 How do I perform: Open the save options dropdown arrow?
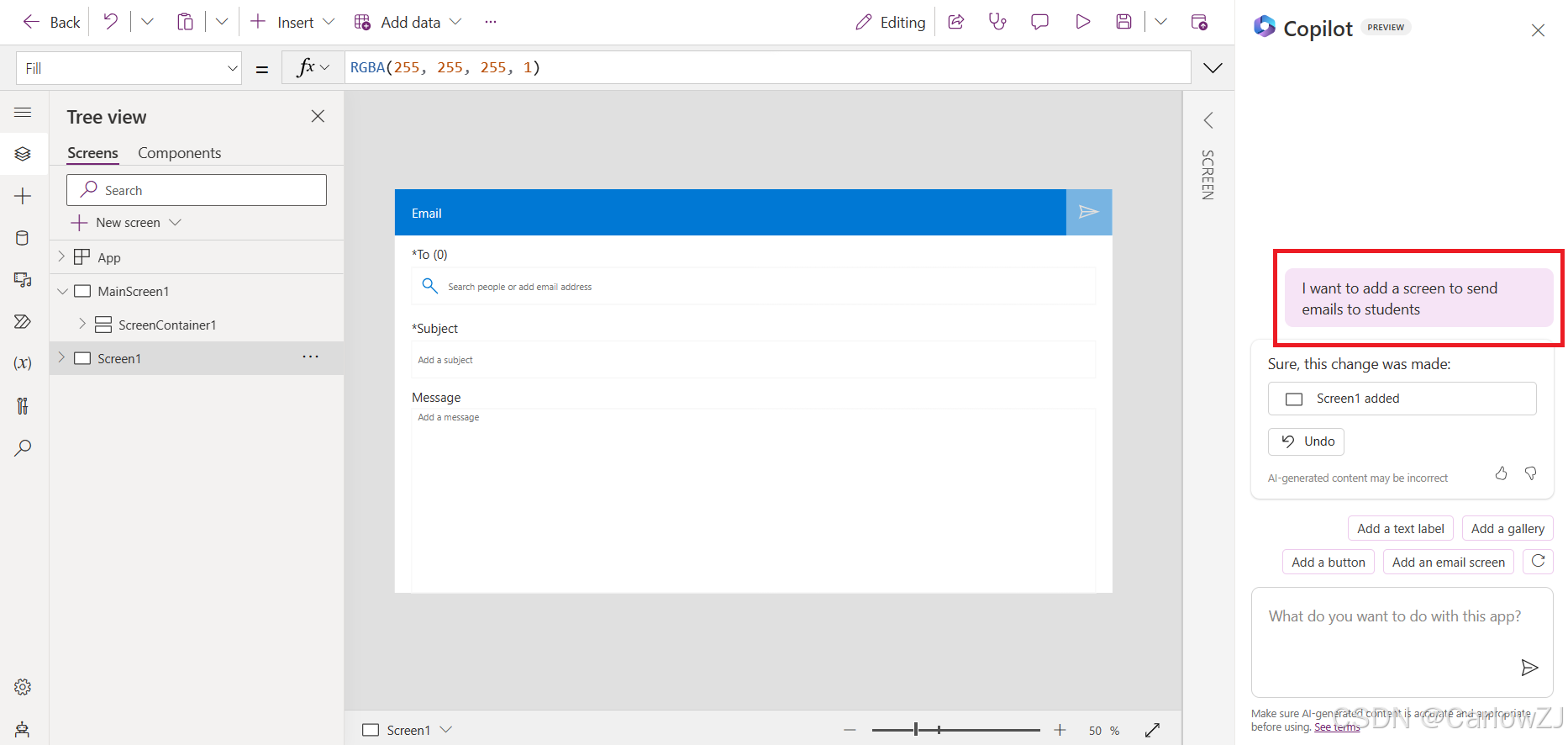1160,22
